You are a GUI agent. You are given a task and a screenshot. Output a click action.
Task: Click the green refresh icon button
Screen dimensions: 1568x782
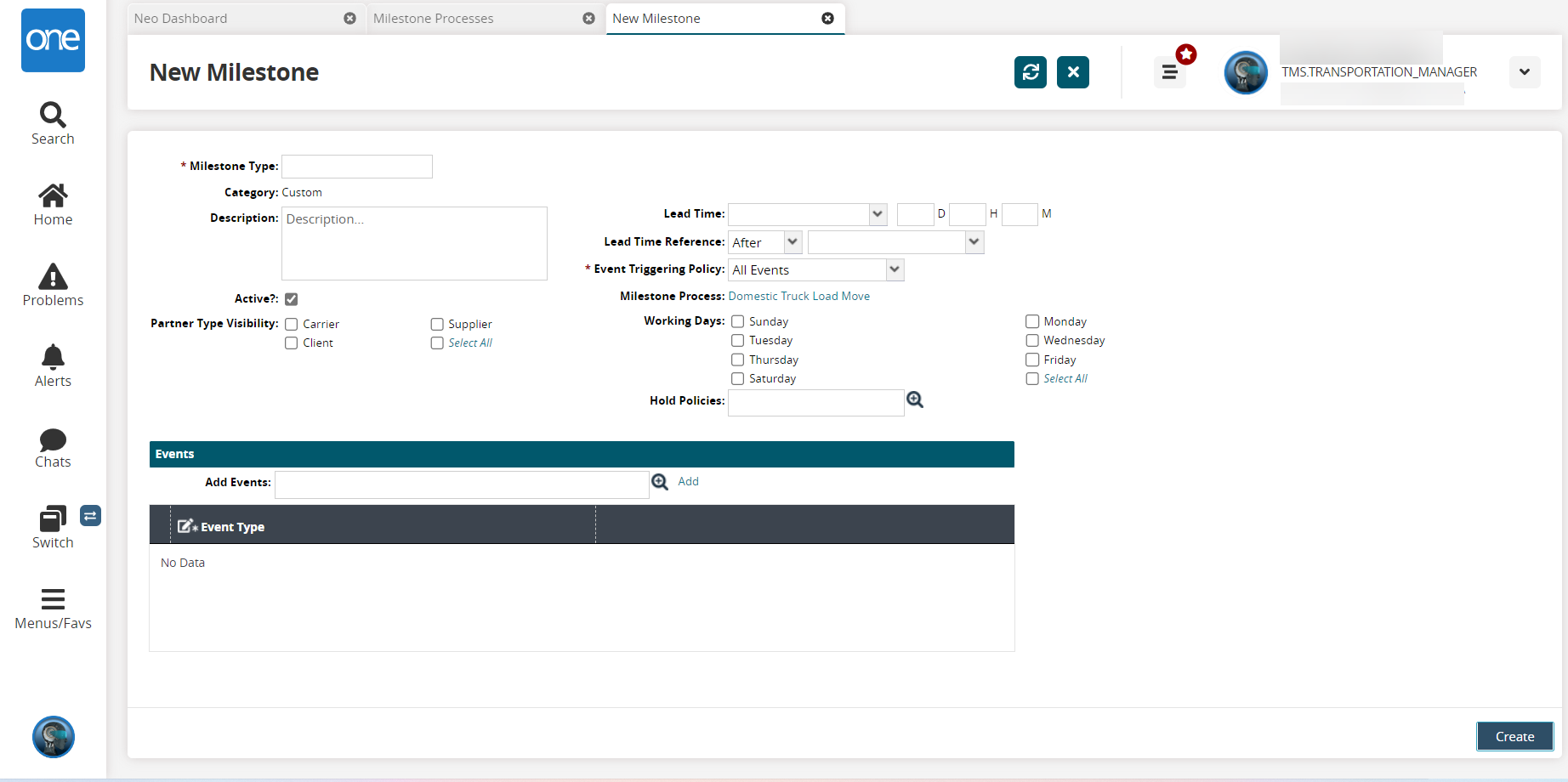(x=1030, y=72)
